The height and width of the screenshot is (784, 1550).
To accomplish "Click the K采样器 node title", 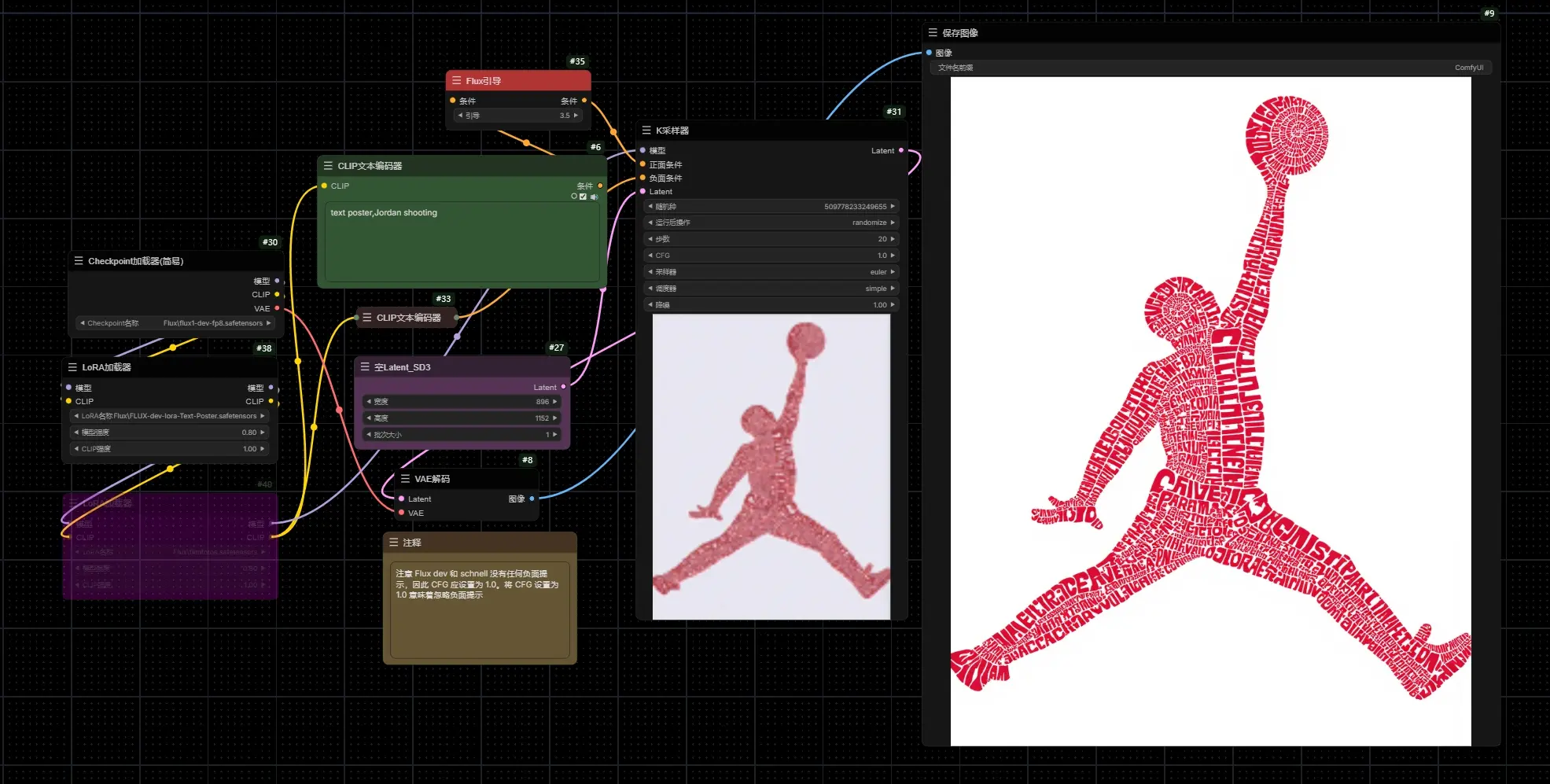I will coord(672,131).
